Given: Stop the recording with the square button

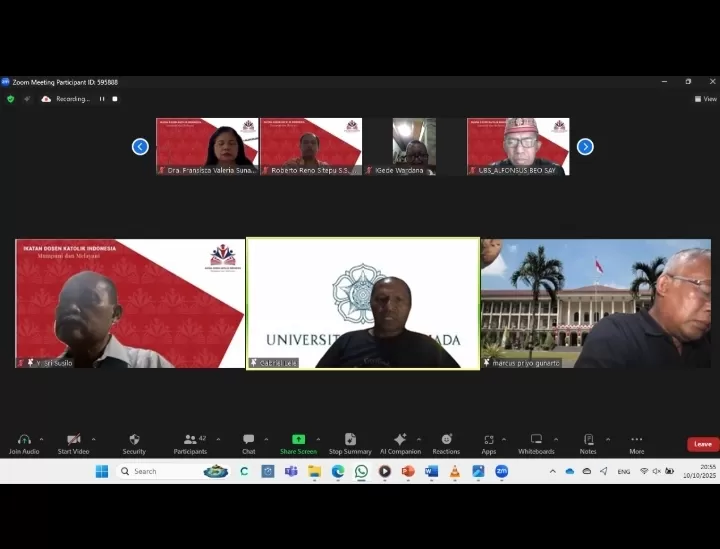Looking at the screenshot, I should (x=115, y=99).
